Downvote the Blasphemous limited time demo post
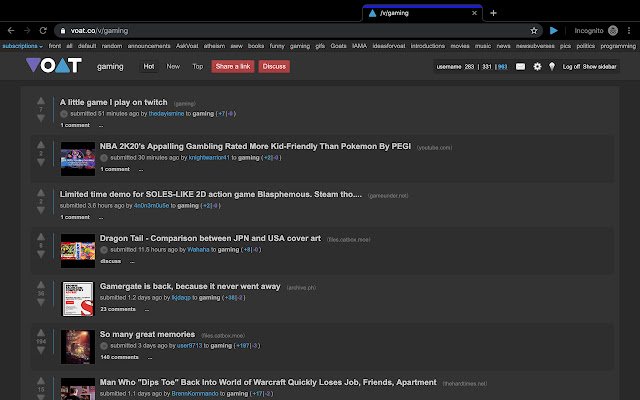Screen dimensions: 640x400 click(41, 210)
